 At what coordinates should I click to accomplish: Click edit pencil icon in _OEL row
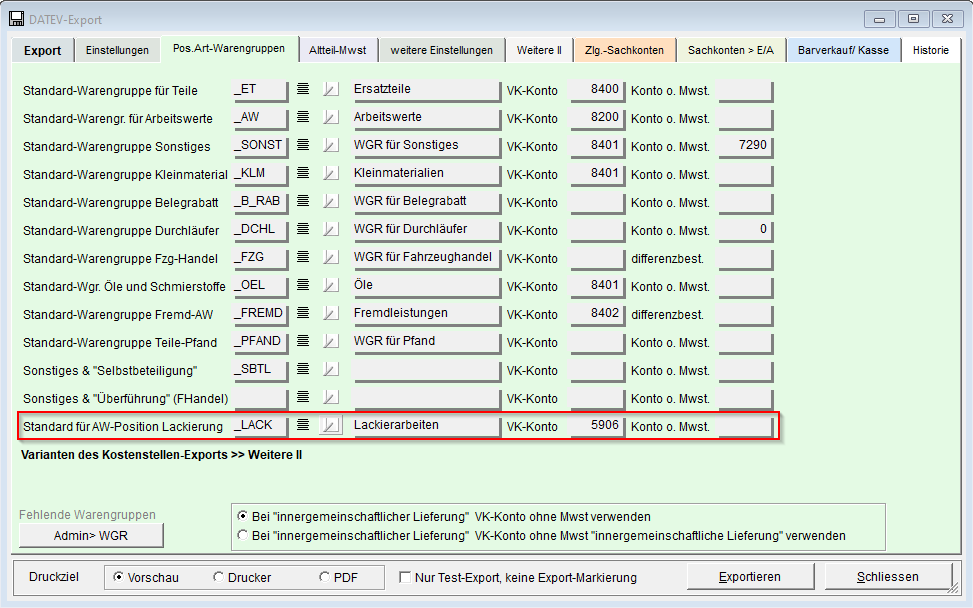pyautogui.click(x=331, y=285)
